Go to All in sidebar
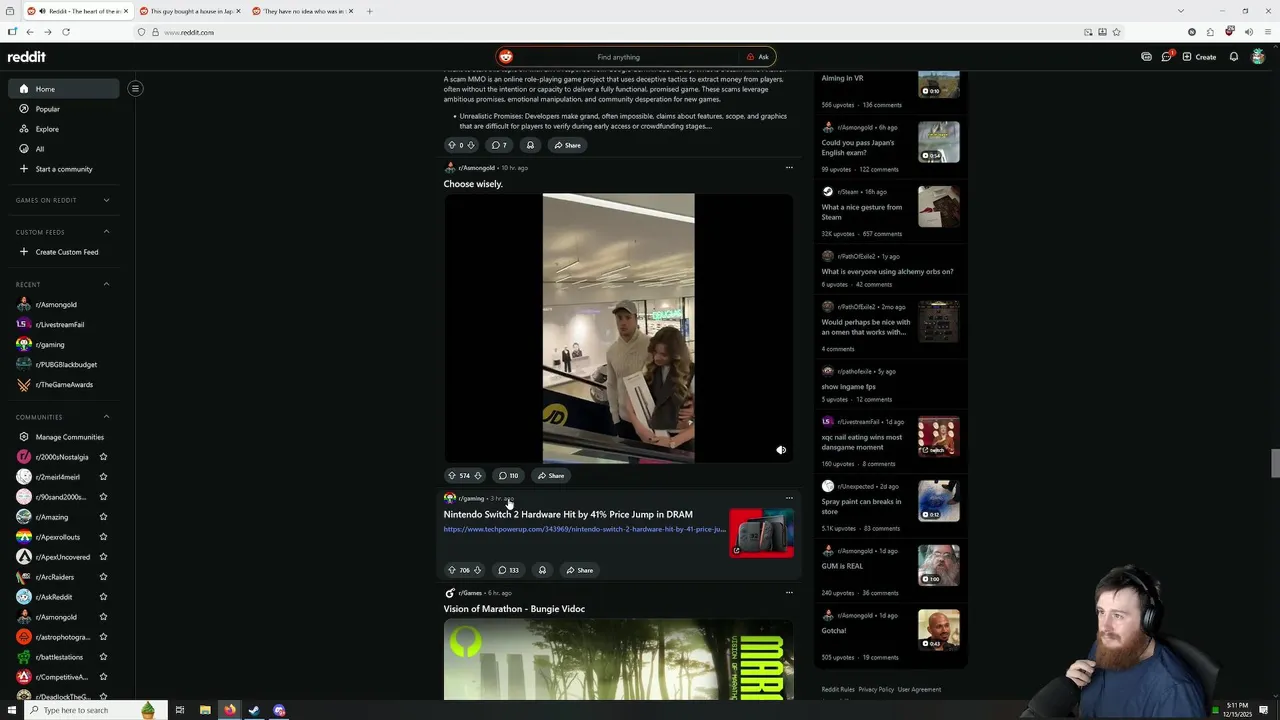The height and width of the screenshot is (720, 1280). (63, 149)
